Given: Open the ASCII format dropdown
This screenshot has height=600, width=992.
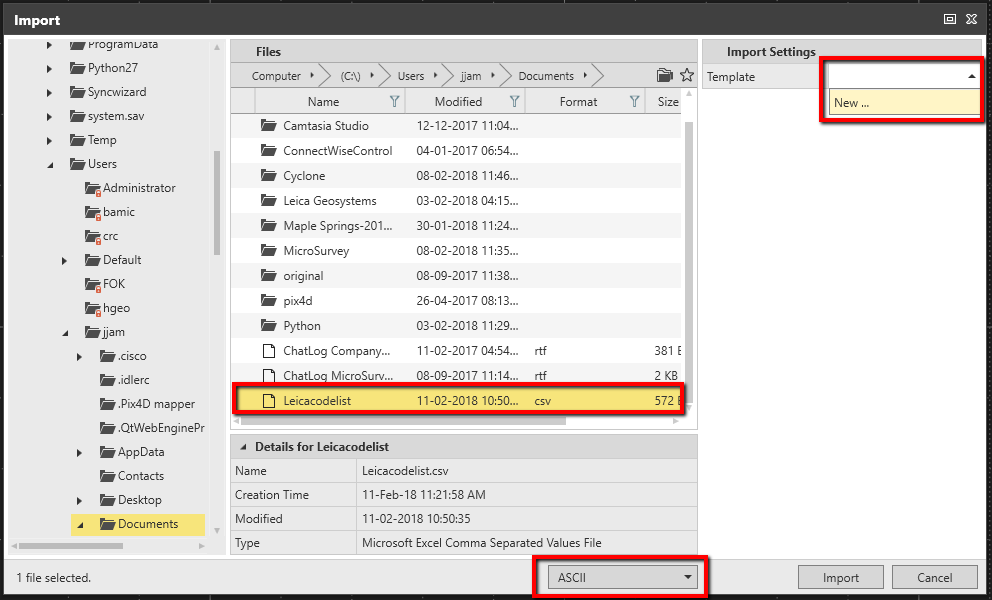Looking at the screenshot, I should 621,577.
